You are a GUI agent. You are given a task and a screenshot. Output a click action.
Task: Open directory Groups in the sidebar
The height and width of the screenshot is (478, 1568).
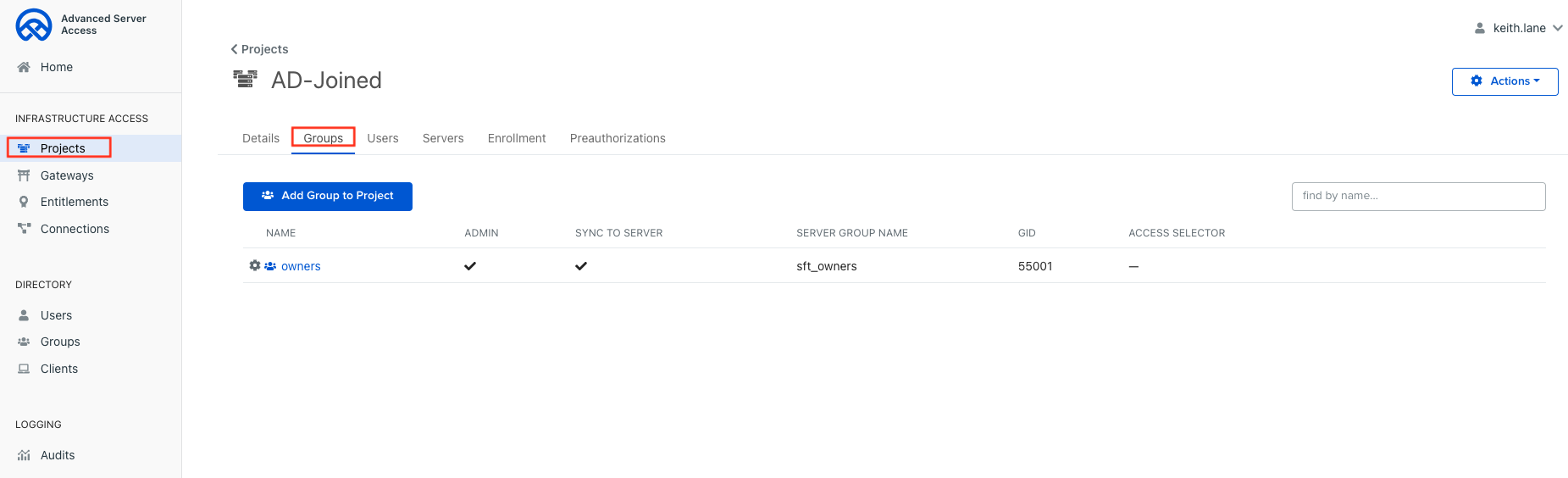[60, 342]
